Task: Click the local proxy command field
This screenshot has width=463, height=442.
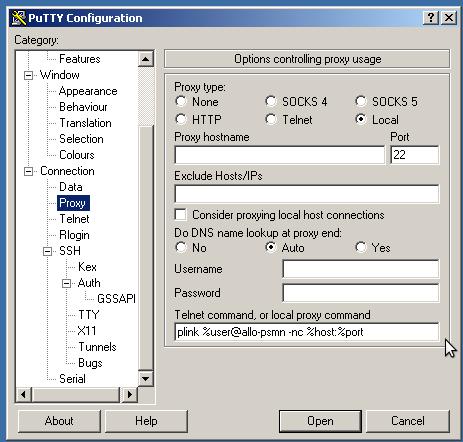Action: 307,332
